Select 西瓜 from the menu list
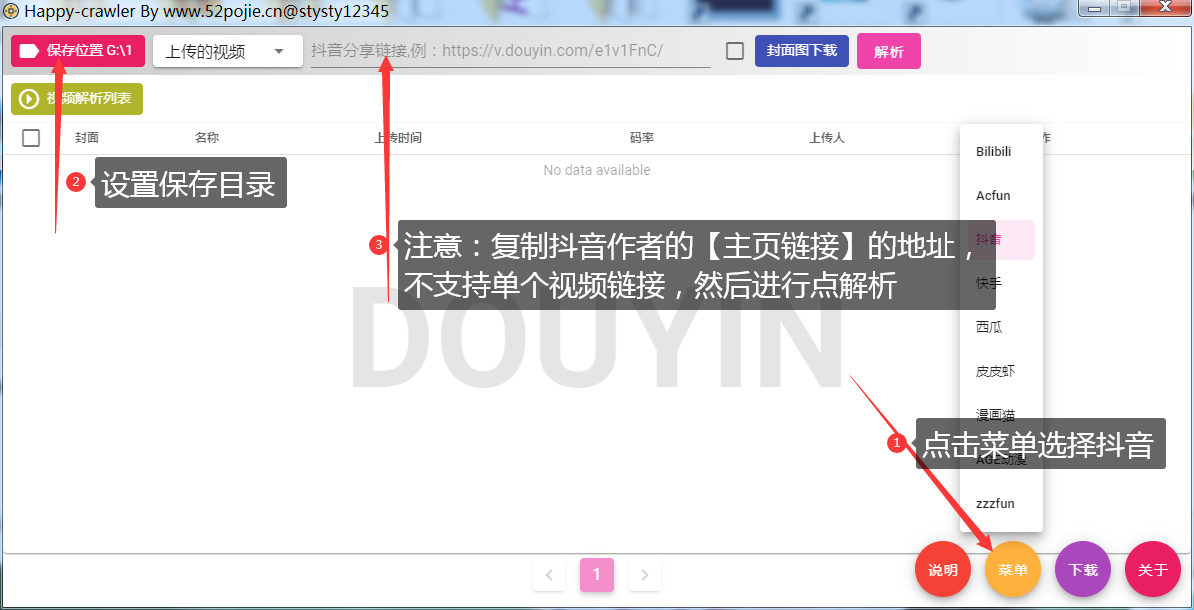Viewport: 1194px width, 610px height. click(x=1001, y=327)
